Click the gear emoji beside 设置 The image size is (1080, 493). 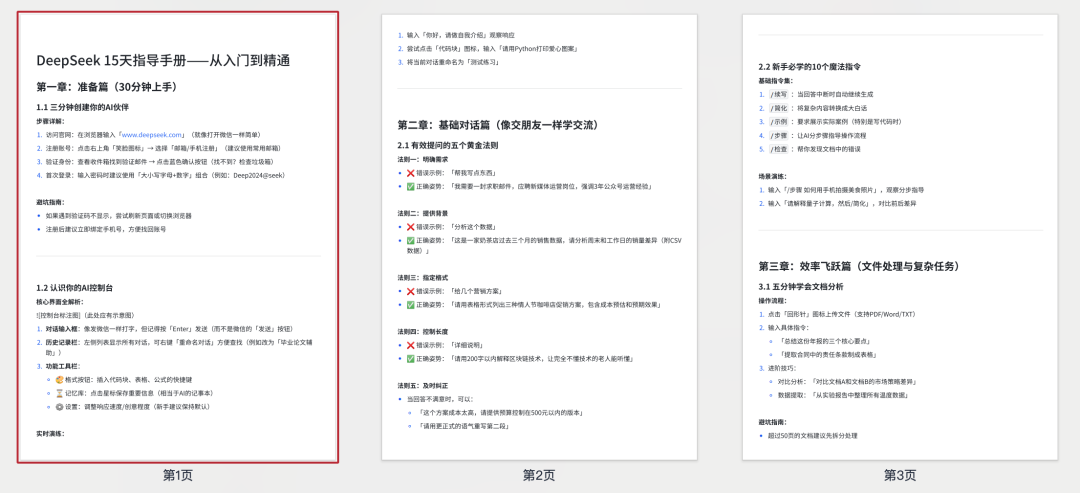tap(61, 406)
